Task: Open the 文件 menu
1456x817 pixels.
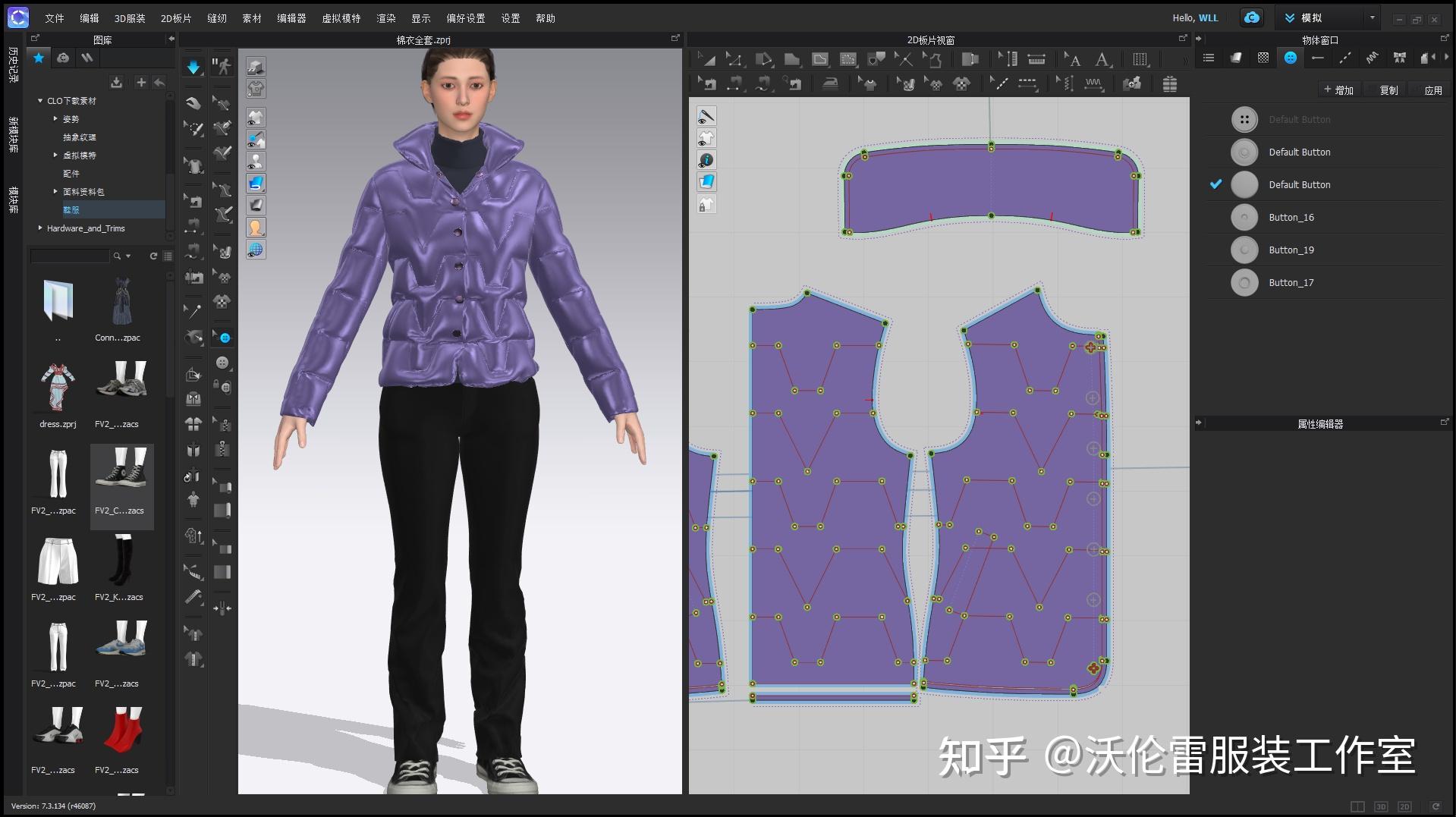Action: pos(54,18)
